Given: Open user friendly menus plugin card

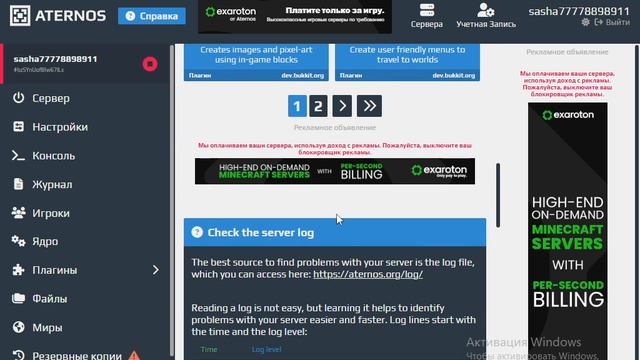Looking at the screenshot, I should 407,62.
